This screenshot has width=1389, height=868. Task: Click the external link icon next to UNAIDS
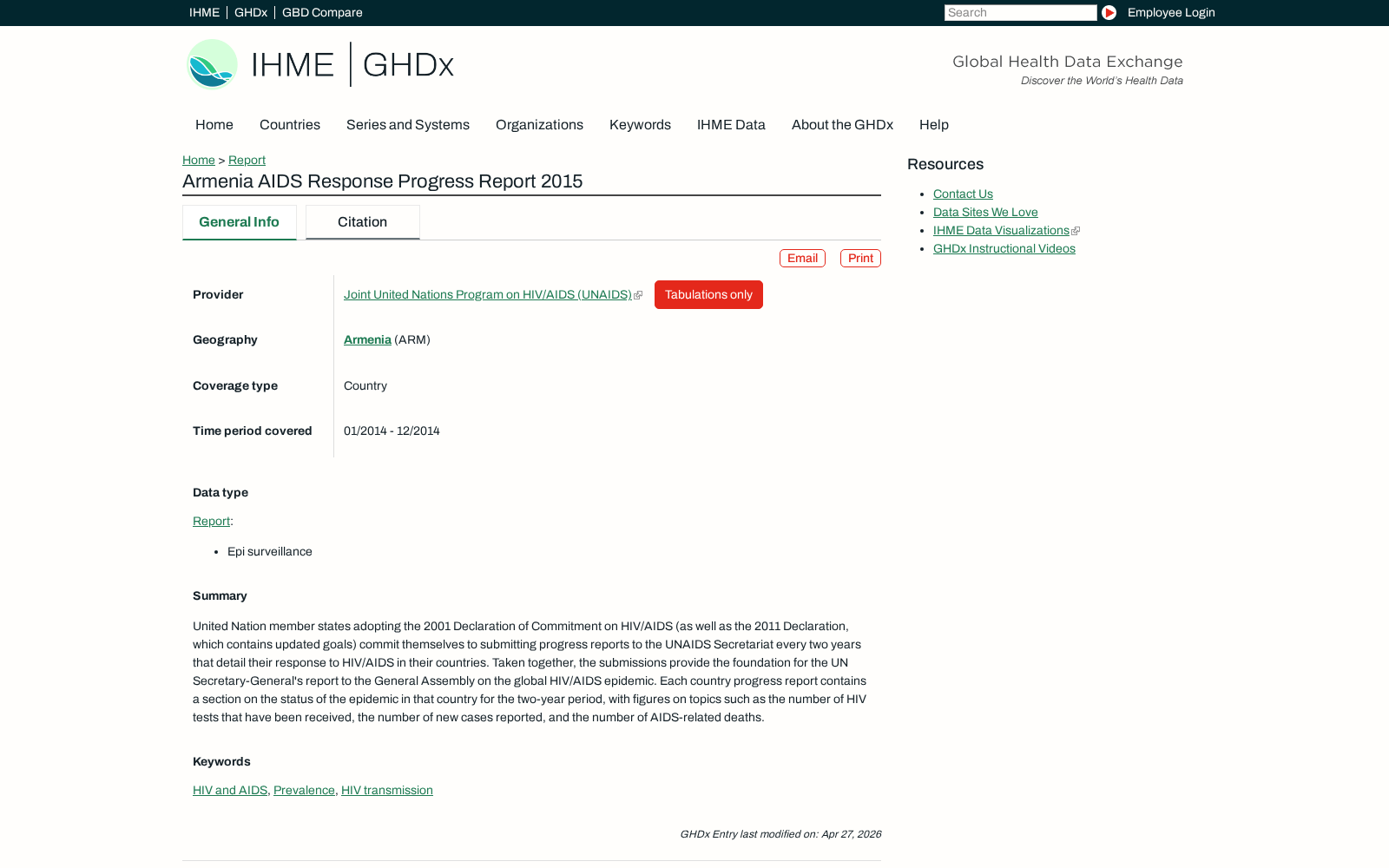638,295
